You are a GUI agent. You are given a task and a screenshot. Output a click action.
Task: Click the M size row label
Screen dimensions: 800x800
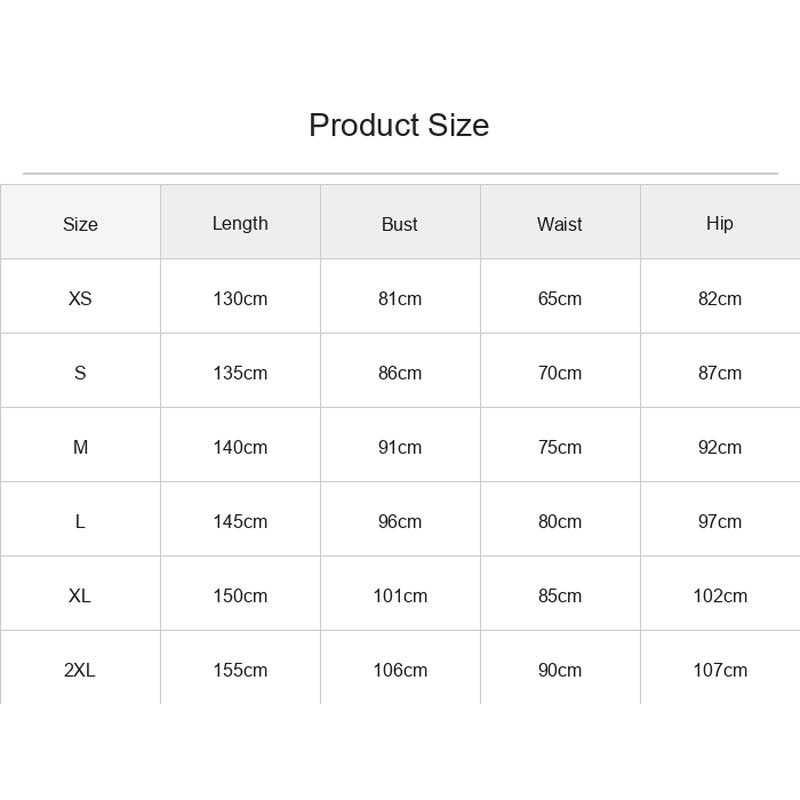80,447
